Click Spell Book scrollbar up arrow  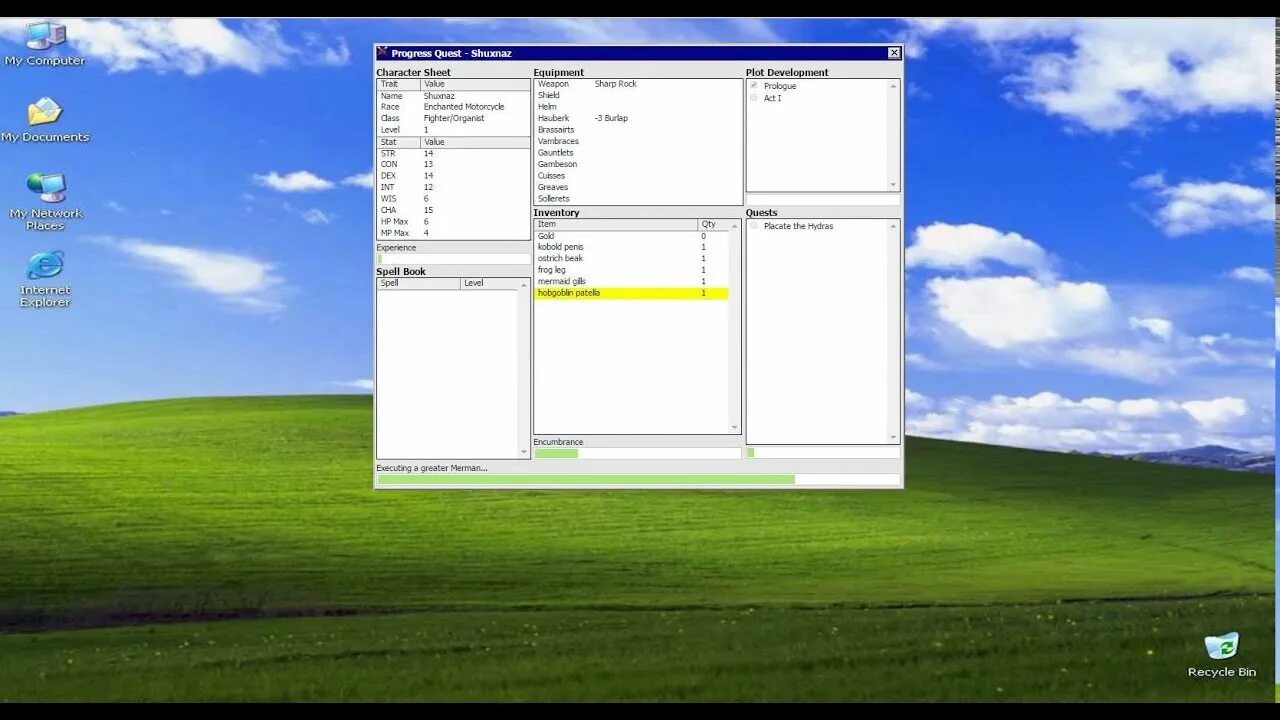pos(524,284)
